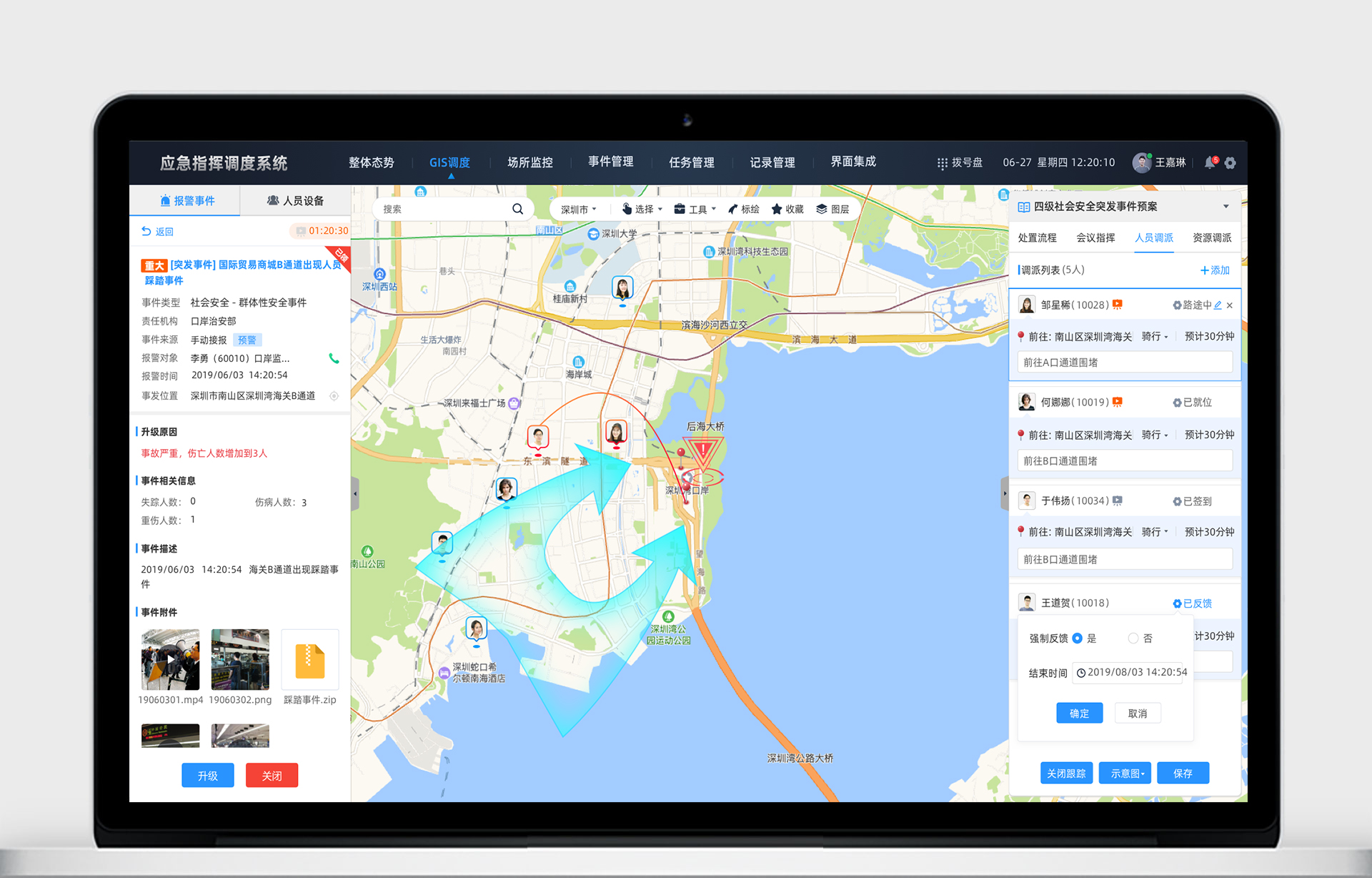The width and height of the screenshot is (1372, 878).
Task: Click the search magnifier icon
Action: pyautogui.click(x=517, y=209)
